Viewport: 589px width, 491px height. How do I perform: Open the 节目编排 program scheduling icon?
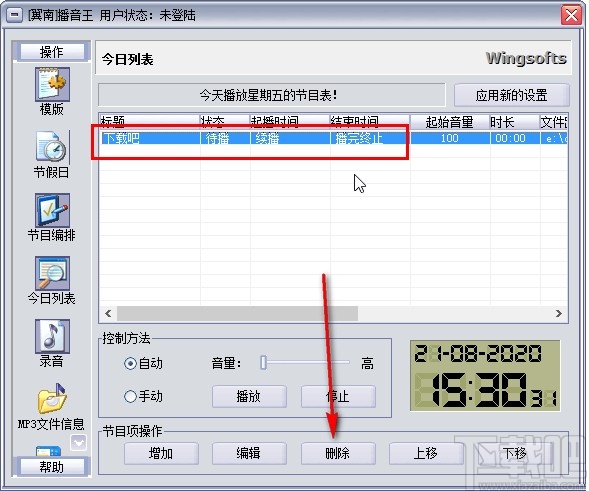click(x=52, y=210)
